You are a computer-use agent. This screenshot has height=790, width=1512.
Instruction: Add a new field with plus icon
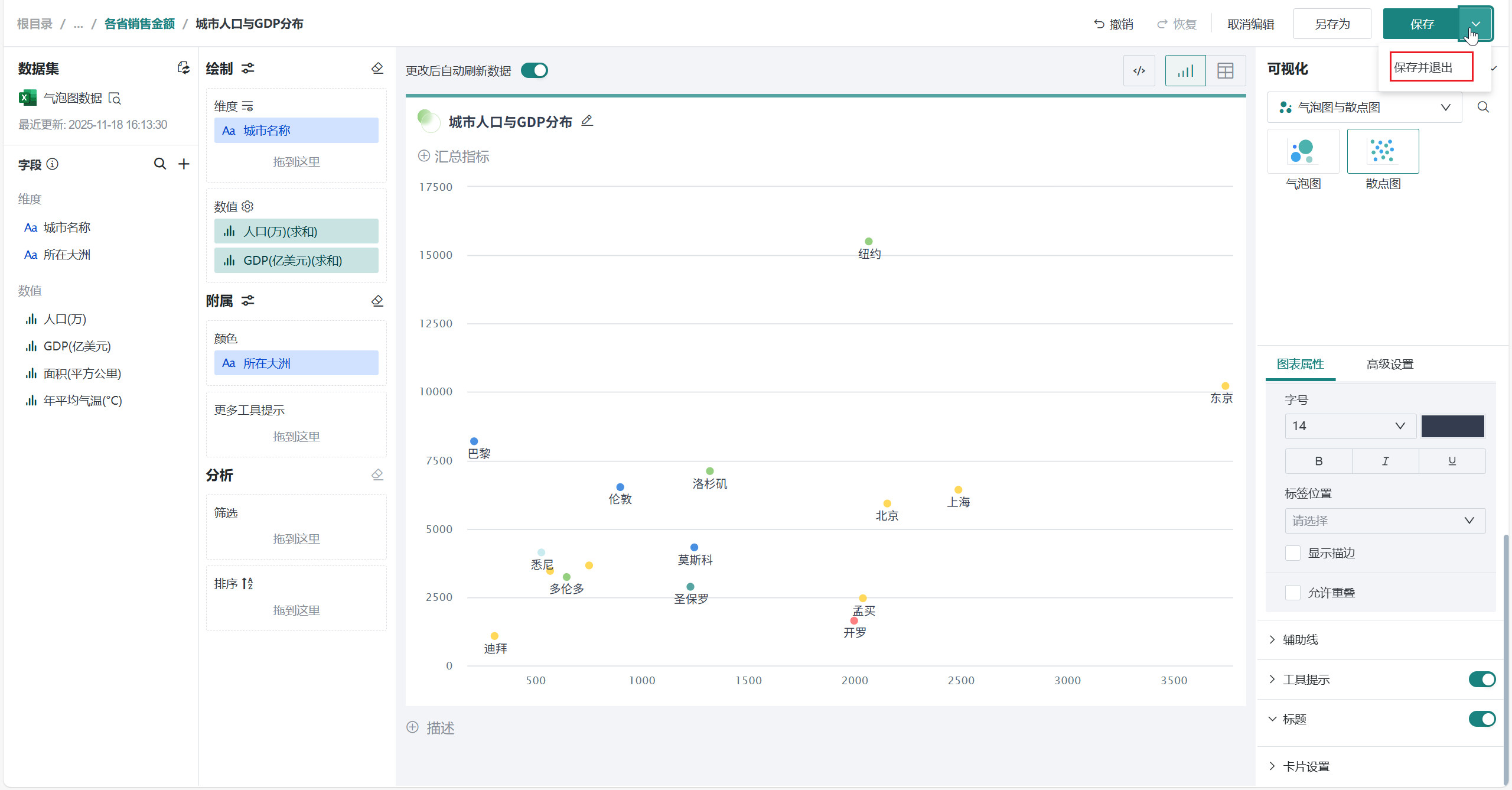(x=184, y=164)
